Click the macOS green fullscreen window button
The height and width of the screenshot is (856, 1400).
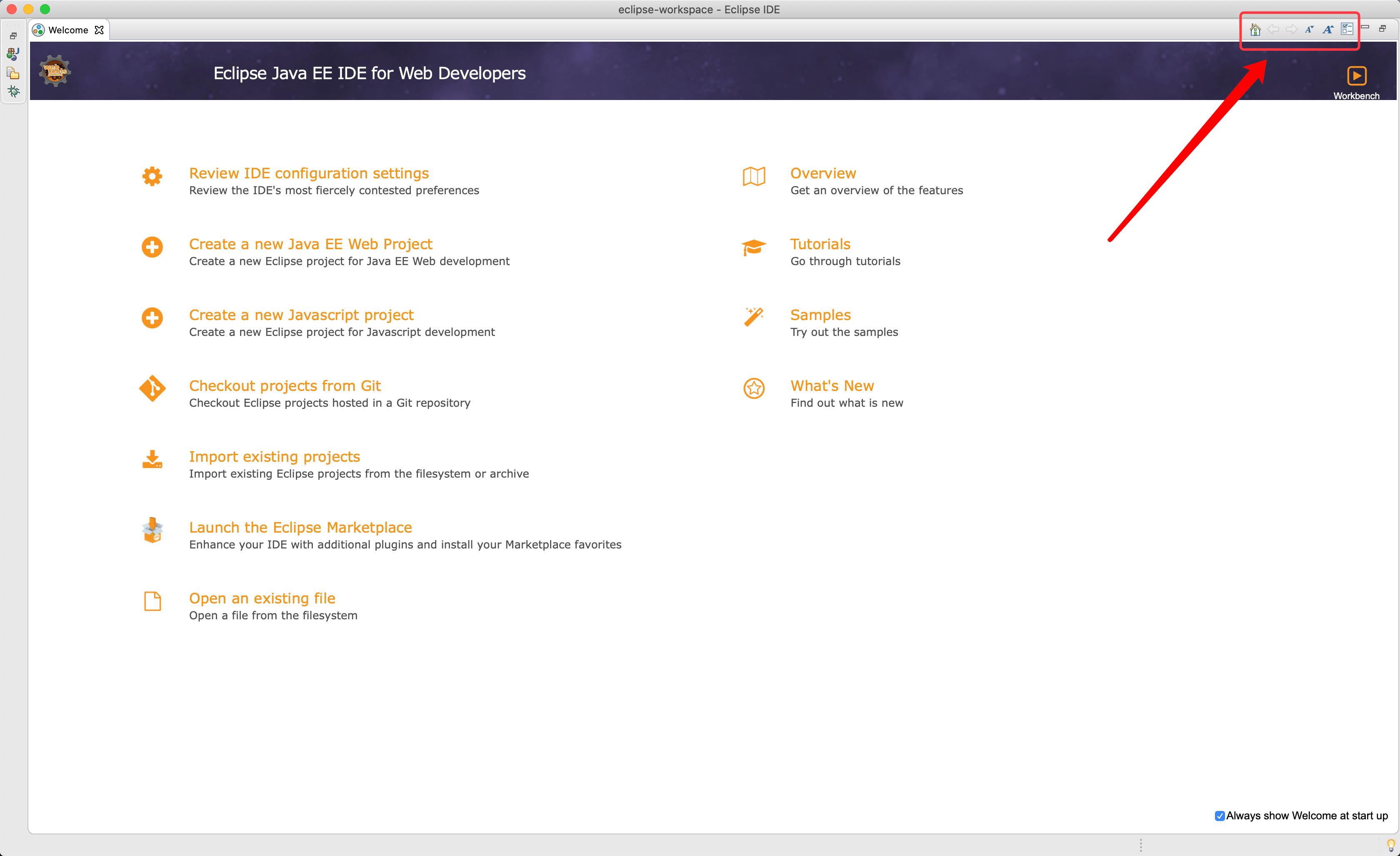45,9
